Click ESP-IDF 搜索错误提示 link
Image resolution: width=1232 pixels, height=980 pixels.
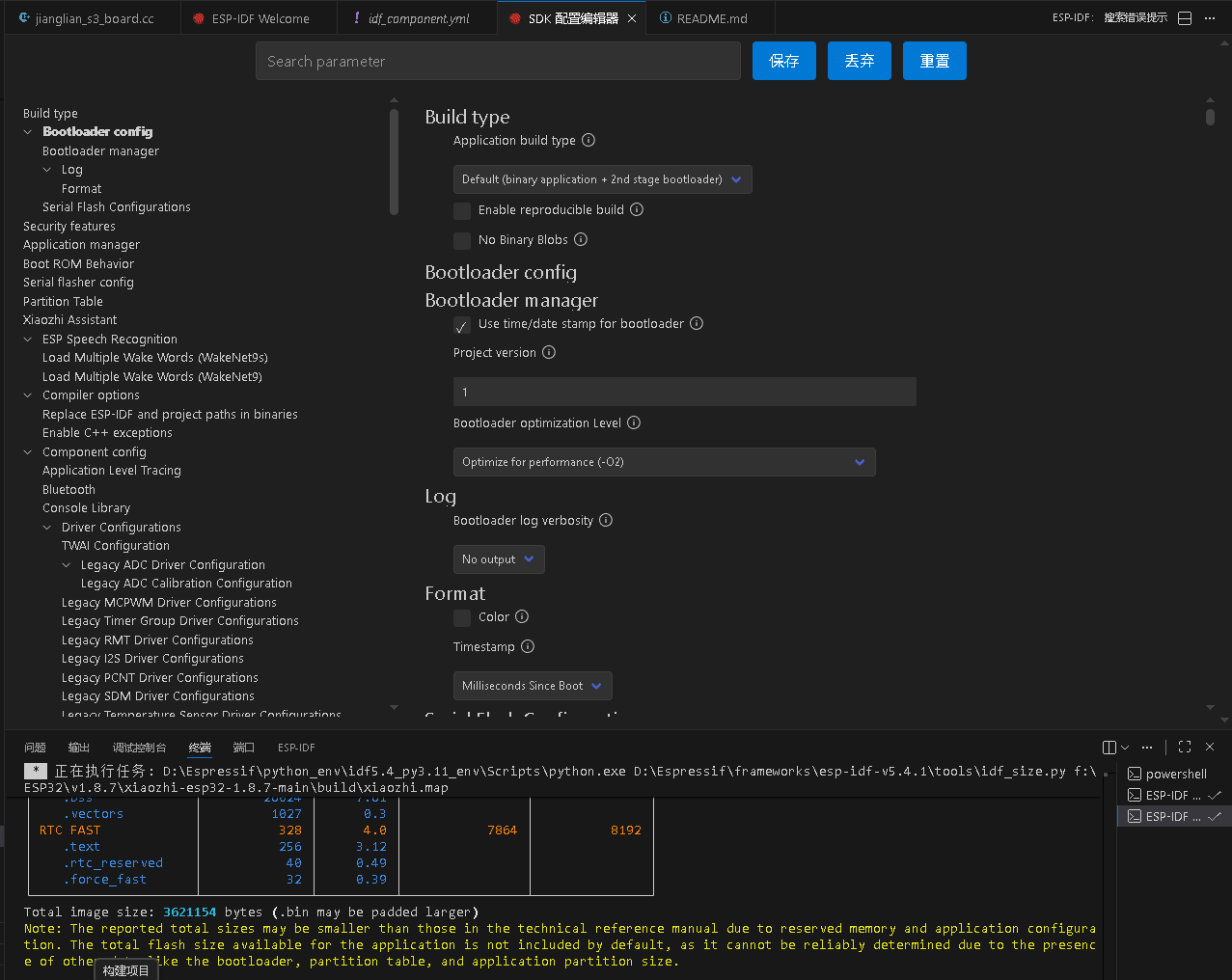[x=1109, y=17]
